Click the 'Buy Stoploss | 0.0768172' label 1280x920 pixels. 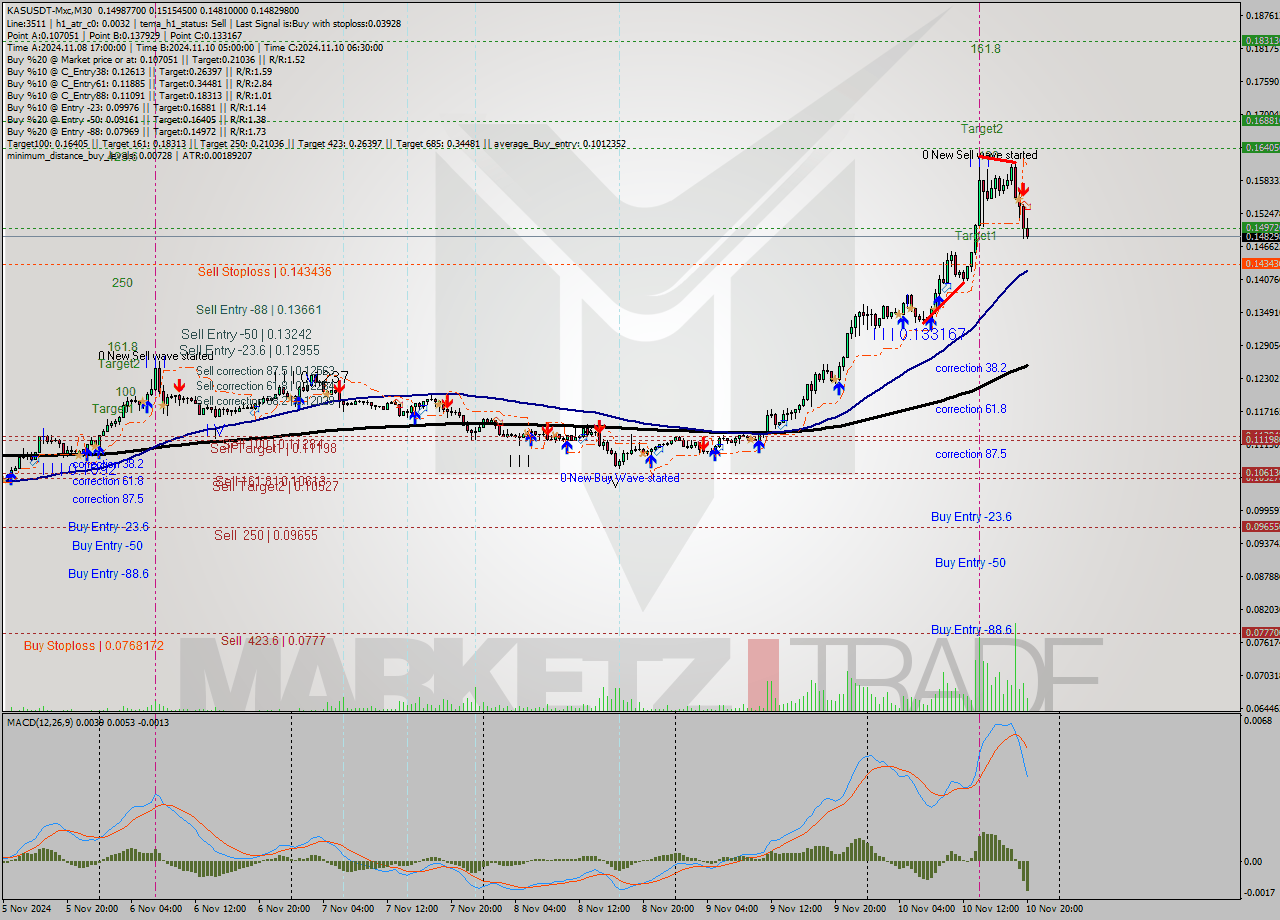tap(94, 646)
